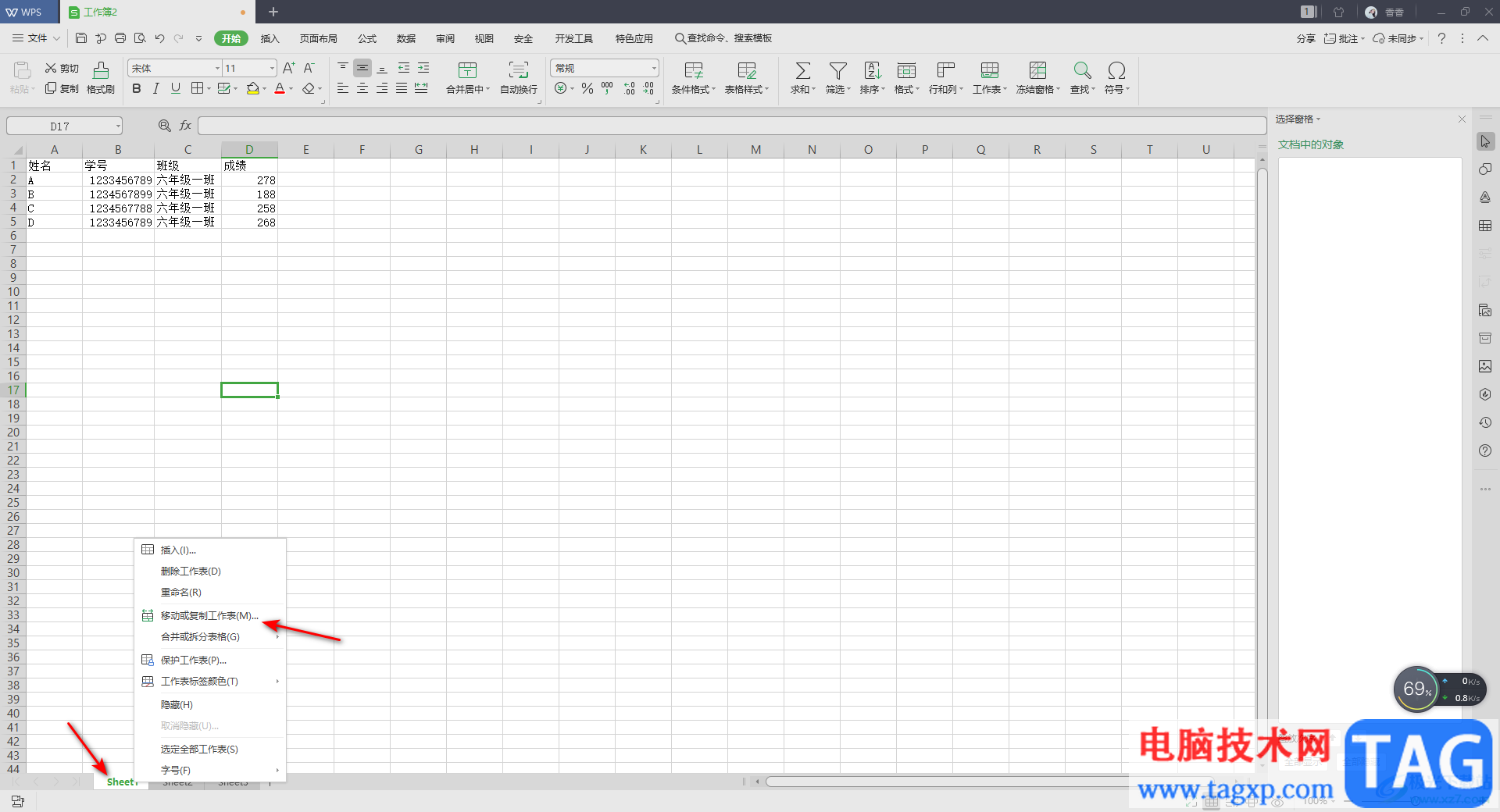Open the cell borders dropdown arrow
Viewport: 1500px width, 812px height.
tap(208, 89)
